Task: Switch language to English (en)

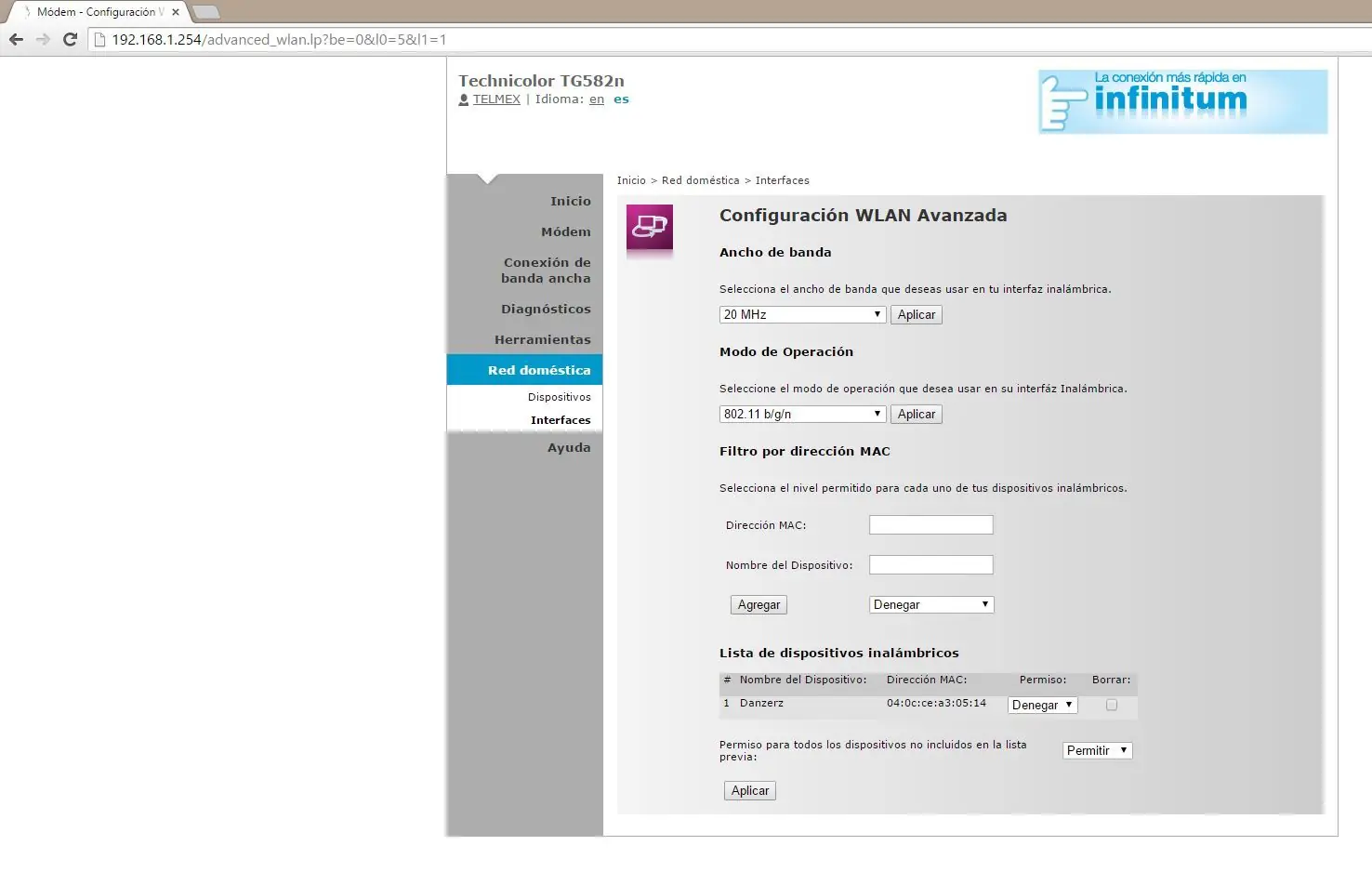Action: 597,99
